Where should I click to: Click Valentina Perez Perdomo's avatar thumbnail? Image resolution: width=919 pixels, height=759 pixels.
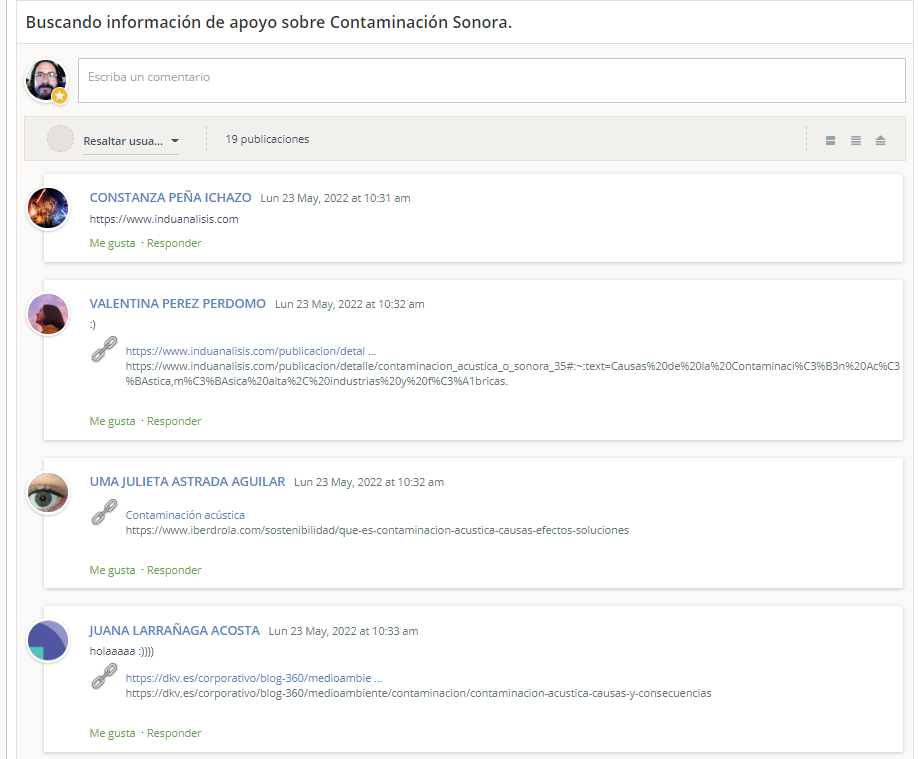tap(48, 314)
